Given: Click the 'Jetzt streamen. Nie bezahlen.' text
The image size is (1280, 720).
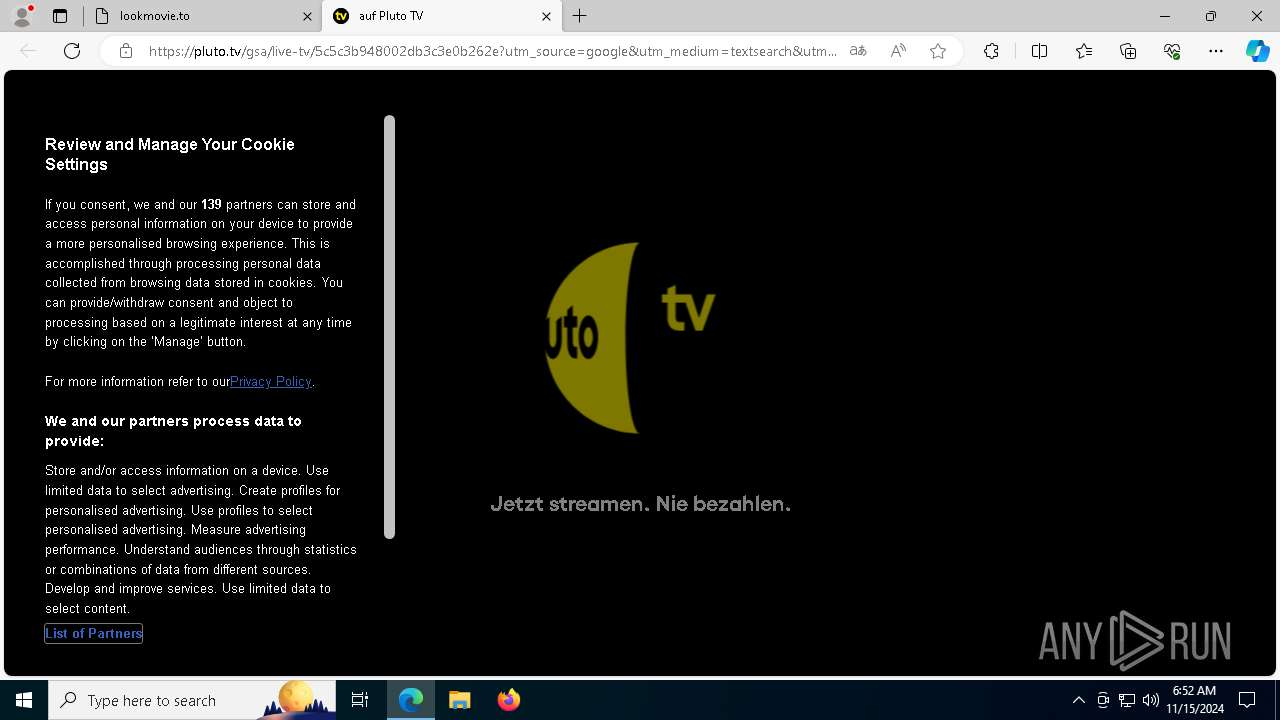Looking at the screenshot, I should 640,504.
